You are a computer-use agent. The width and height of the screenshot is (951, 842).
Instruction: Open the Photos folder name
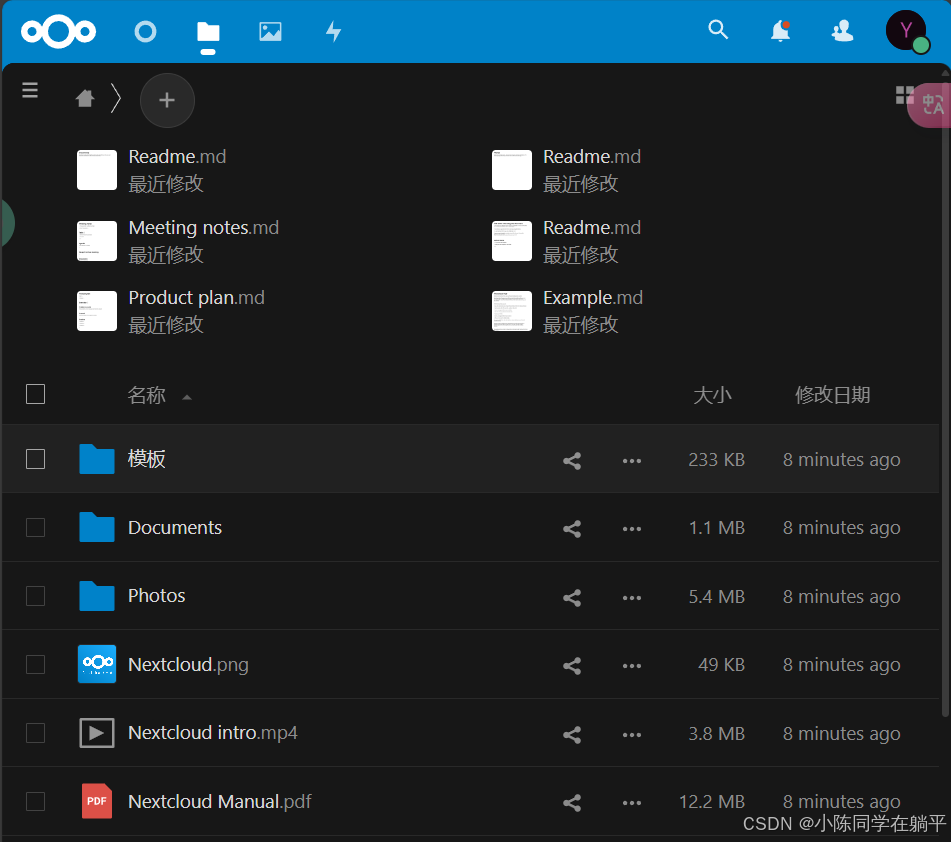tap(156, 596)
